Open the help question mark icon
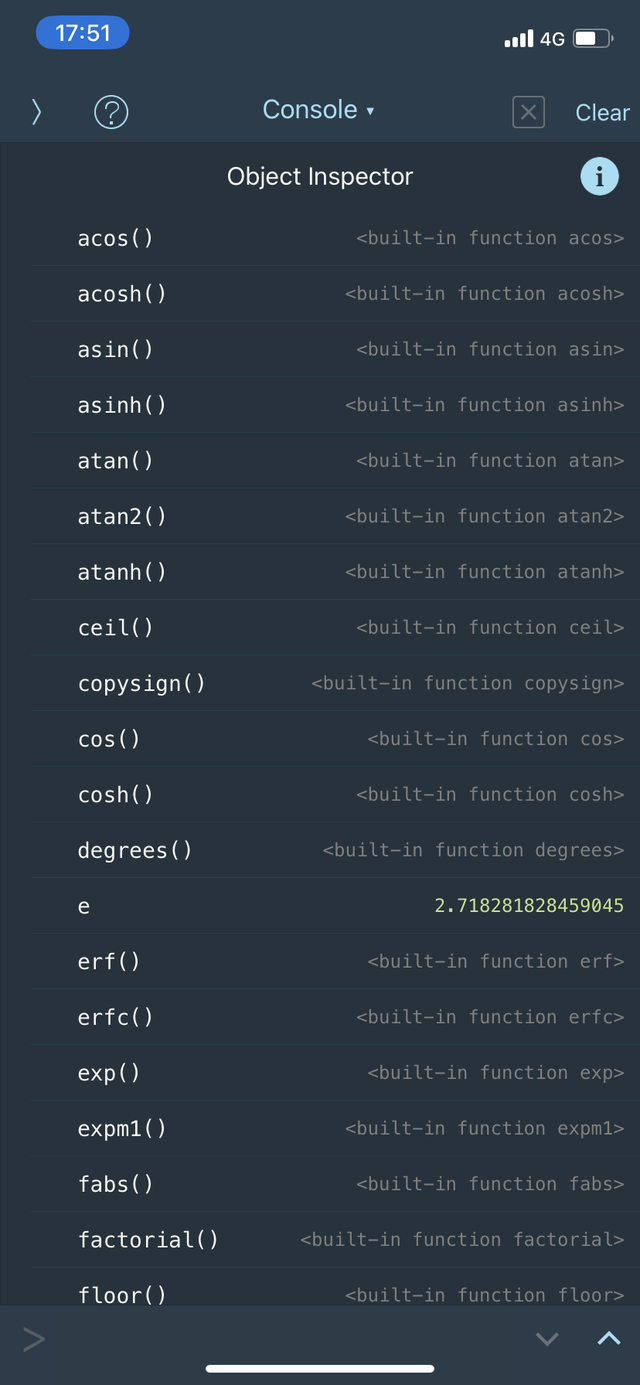Viewport: 640px width, 1385px height. [x=110, y=112]
